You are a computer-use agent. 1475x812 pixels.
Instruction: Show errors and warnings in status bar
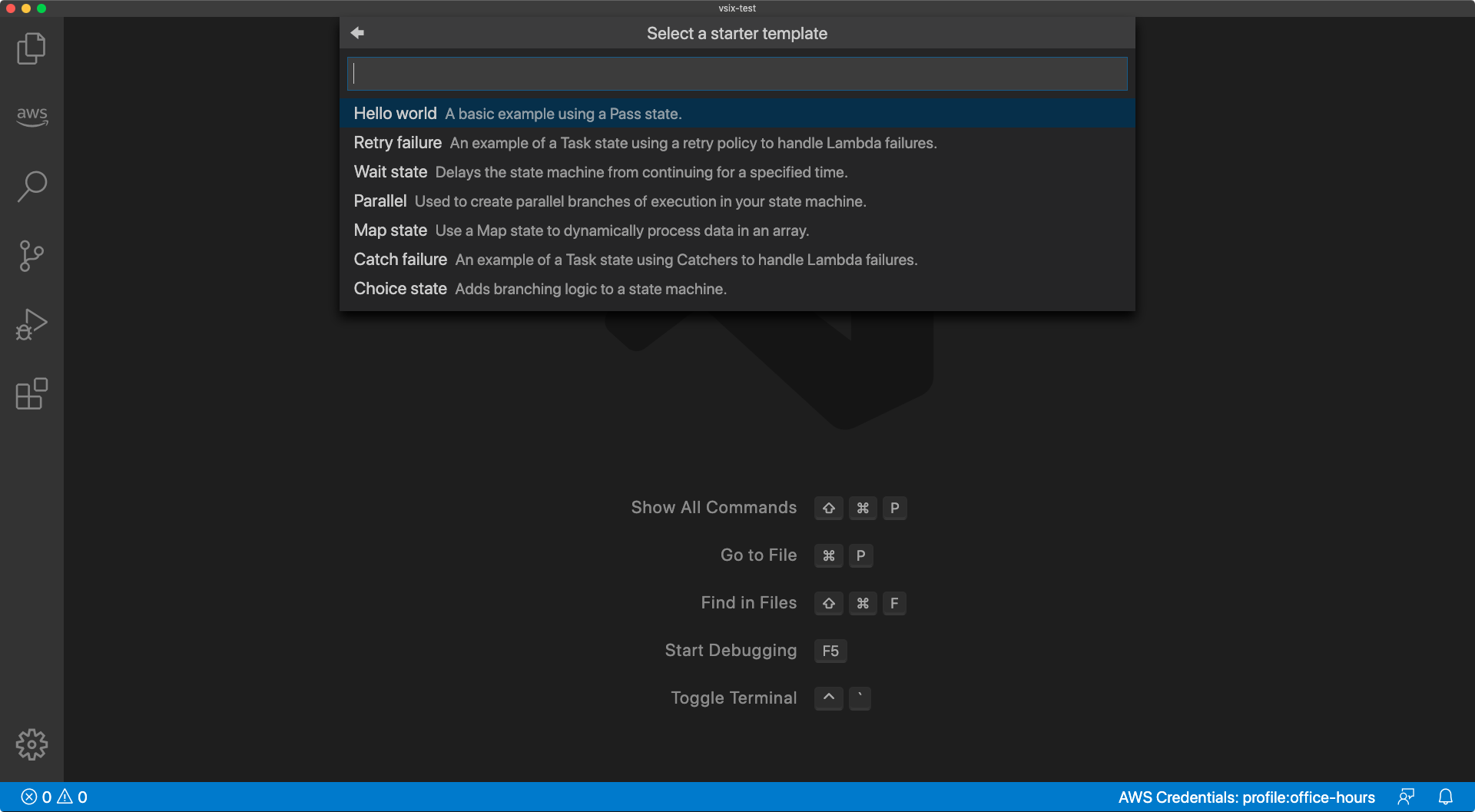(54, 797)
